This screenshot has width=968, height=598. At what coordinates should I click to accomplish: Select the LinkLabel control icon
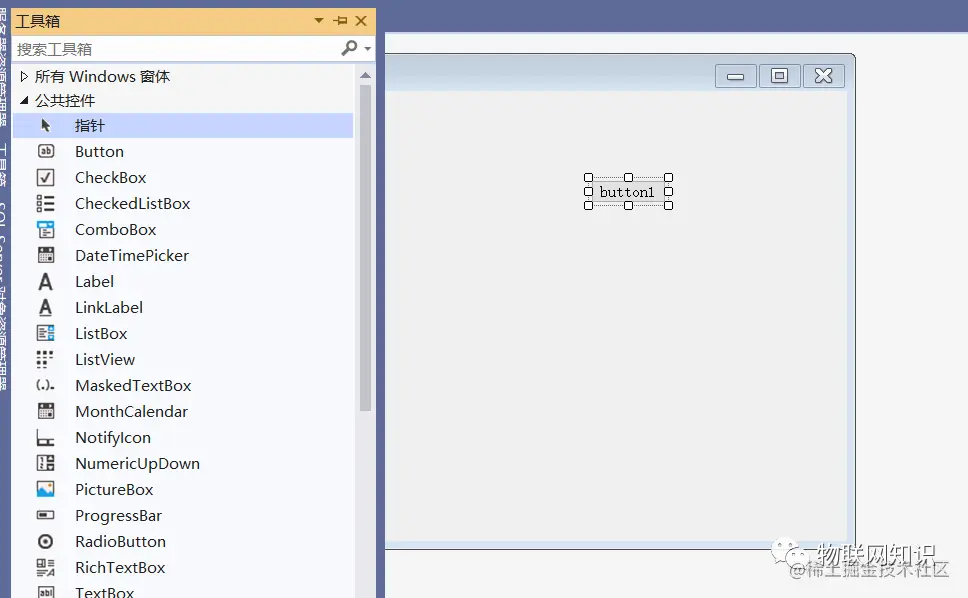click(x=46, y=307)
